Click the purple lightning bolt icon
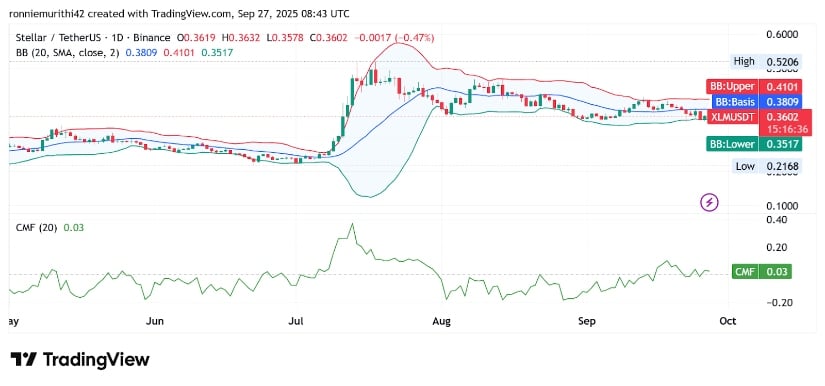Image resolution: width=825 pixels, height=386 pixels. click(710, 201)
